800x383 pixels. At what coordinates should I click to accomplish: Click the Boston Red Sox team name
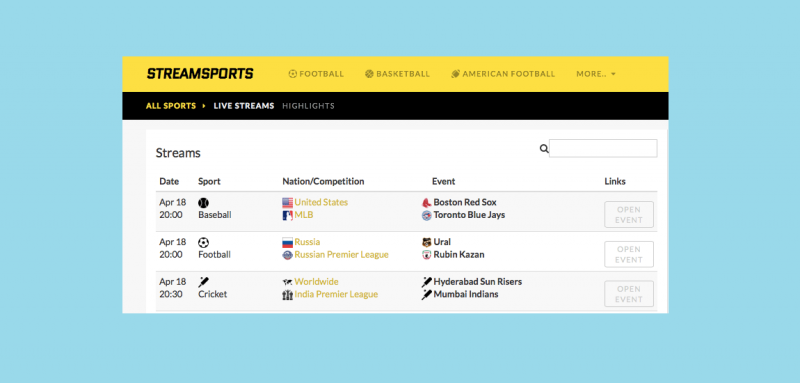click(465, 202)
